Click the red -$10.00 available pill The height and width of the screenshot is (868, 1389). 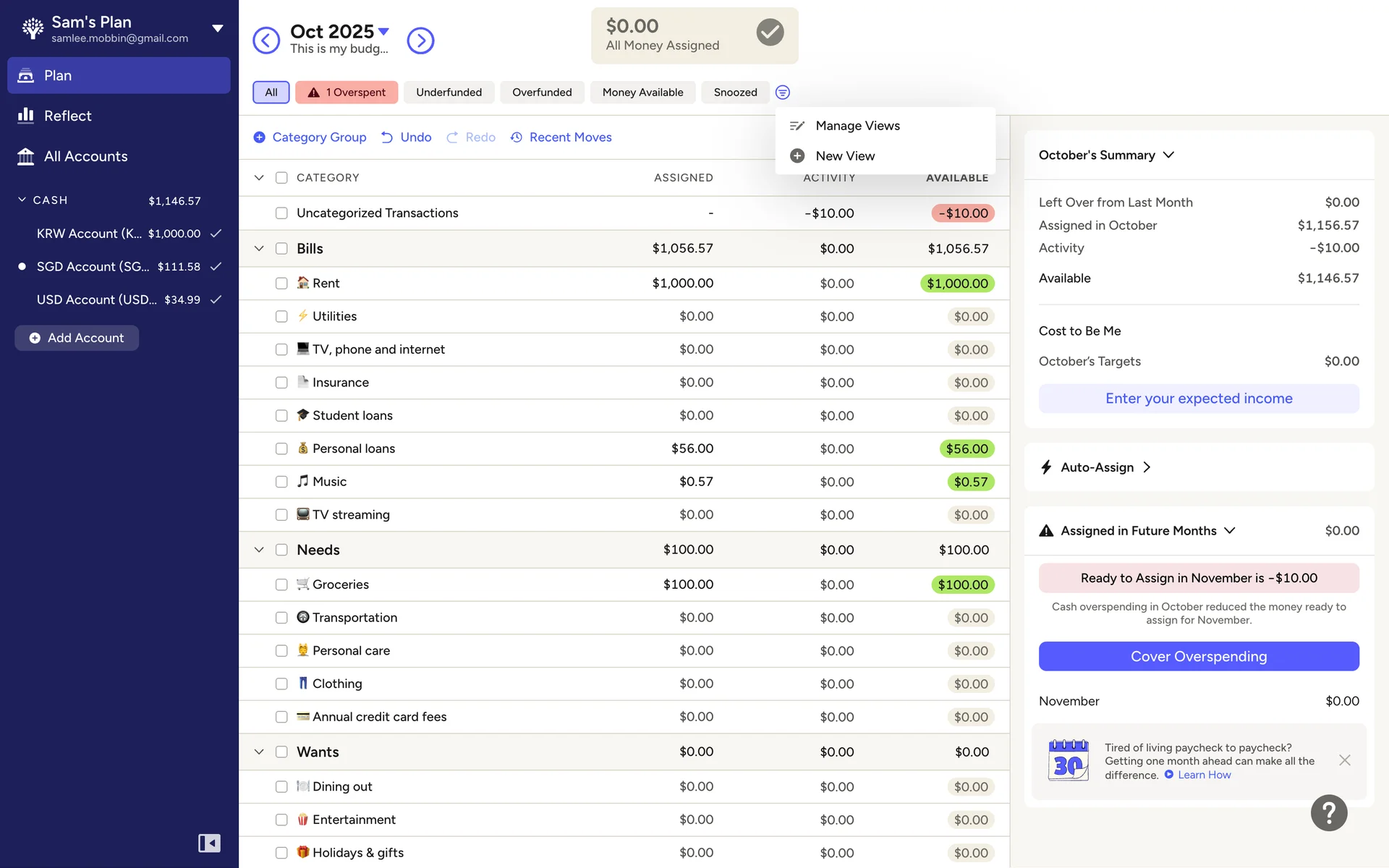pos(963,213)
